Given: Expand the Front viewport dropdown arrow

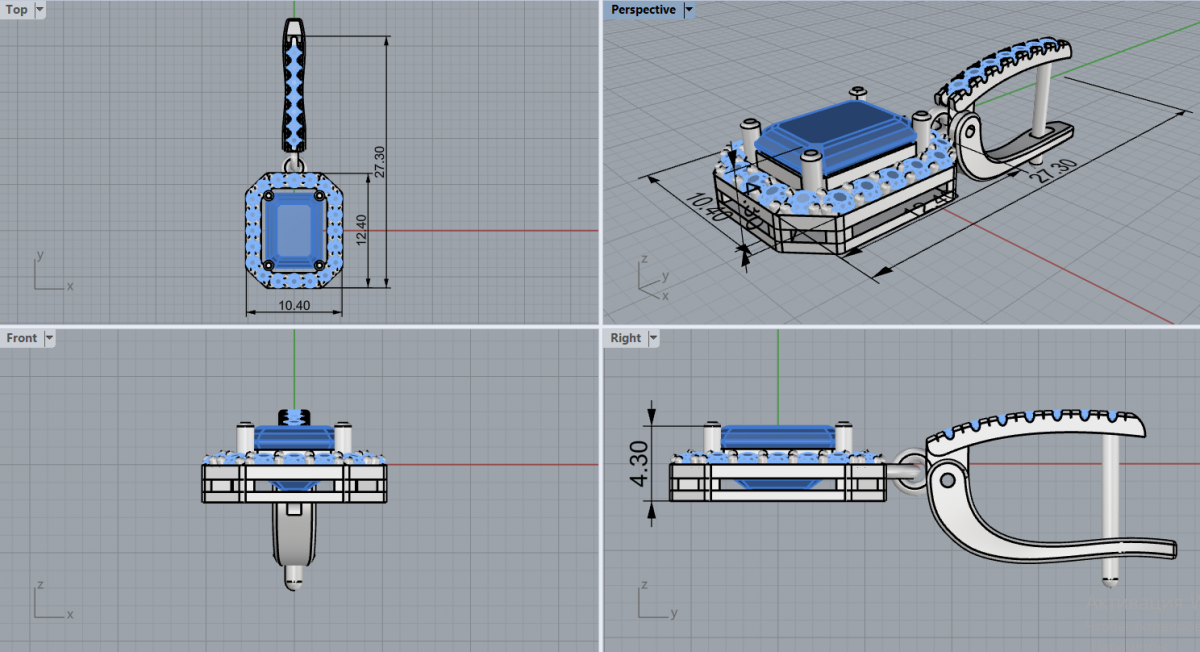Looking at the screenshot, I should [x=49, y=338].
